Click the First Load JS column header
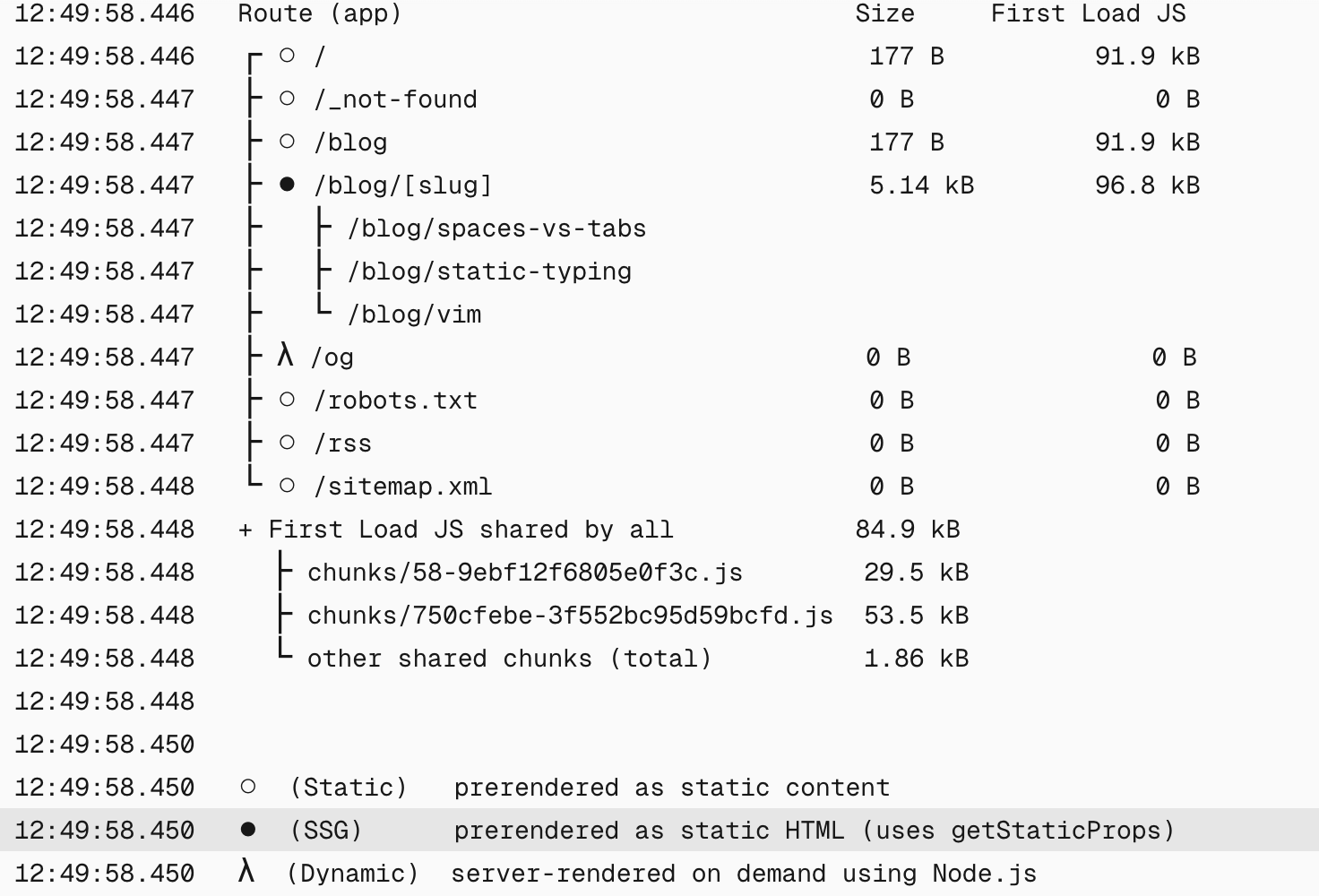The width and height of the screenshot is (1319, 896). [x=1088, y=13]
